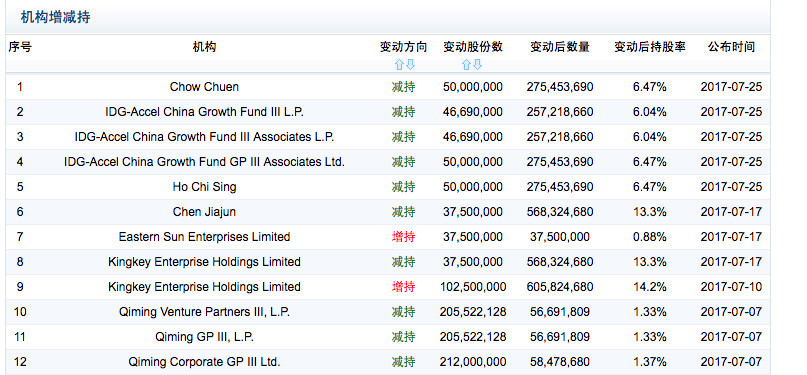
Task: Click 568,324,680 in the Chen Jiajun row
Action: [560, 211]
